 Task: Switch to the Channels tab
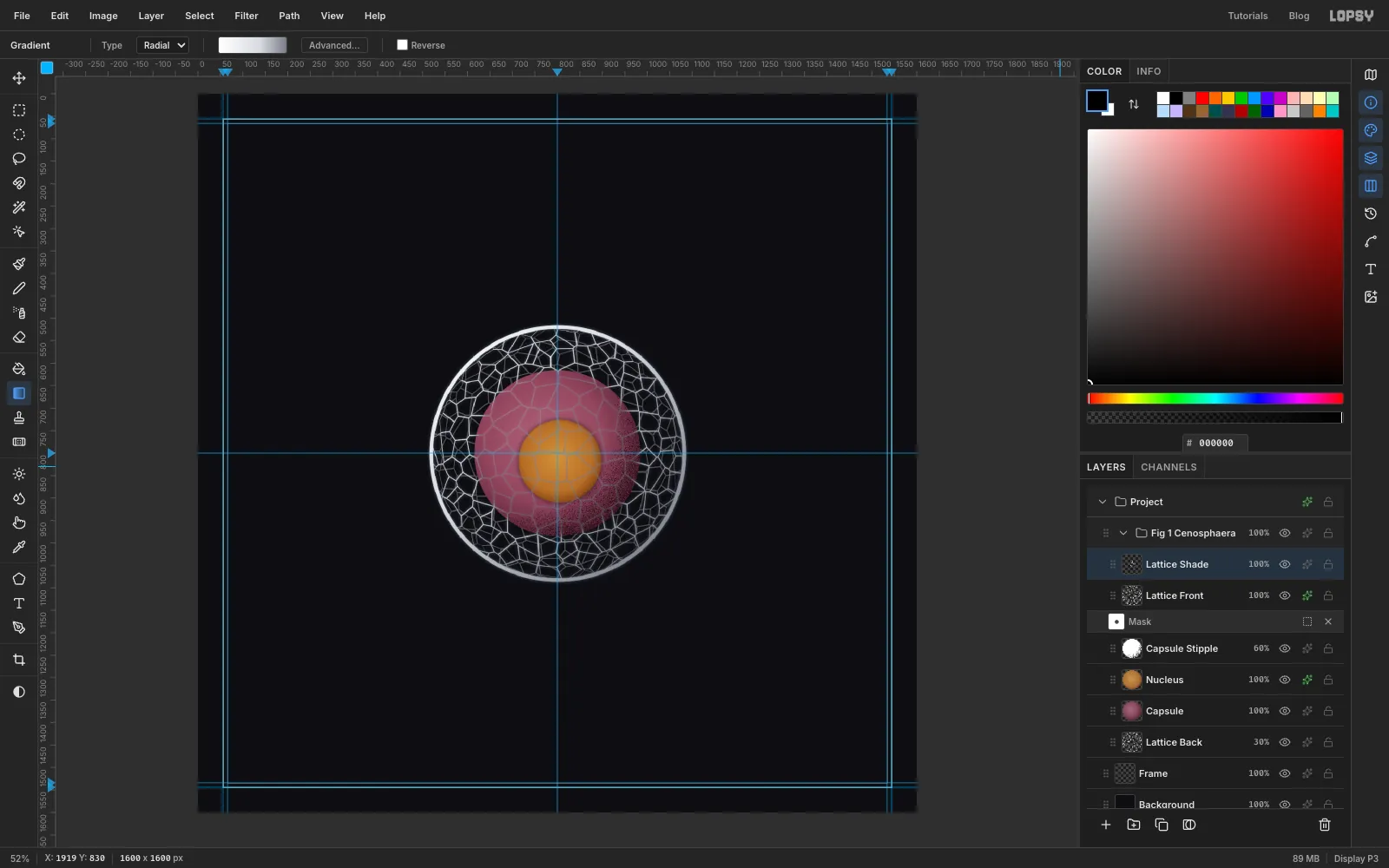[x=1168, y=467]
